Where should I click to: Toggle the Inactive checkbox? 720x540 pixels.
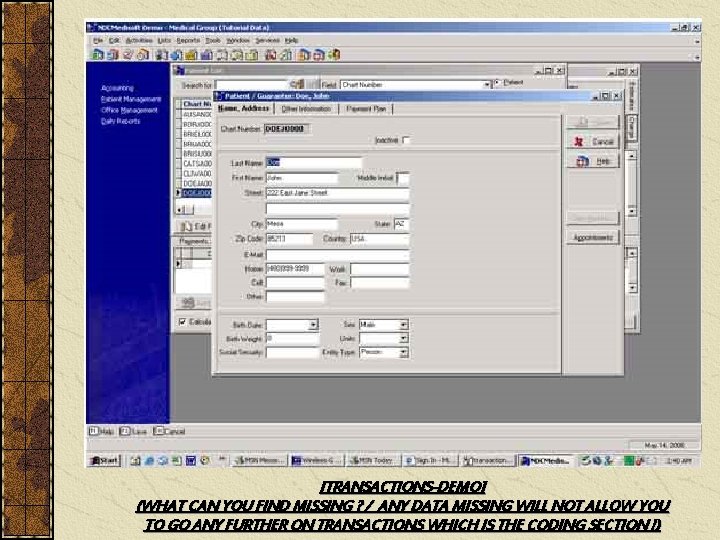pos(406,140)
